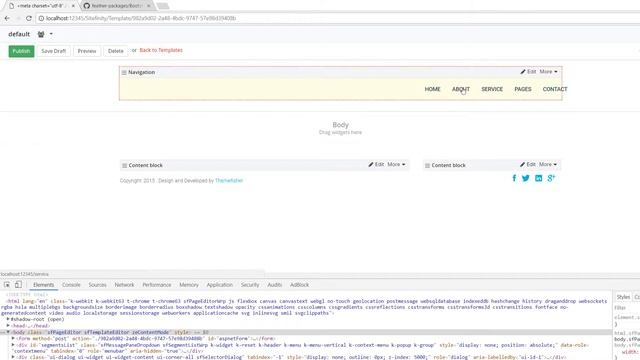Click SERVICE in the navigation menu
The image size is (640, 360).
[492, 89]
